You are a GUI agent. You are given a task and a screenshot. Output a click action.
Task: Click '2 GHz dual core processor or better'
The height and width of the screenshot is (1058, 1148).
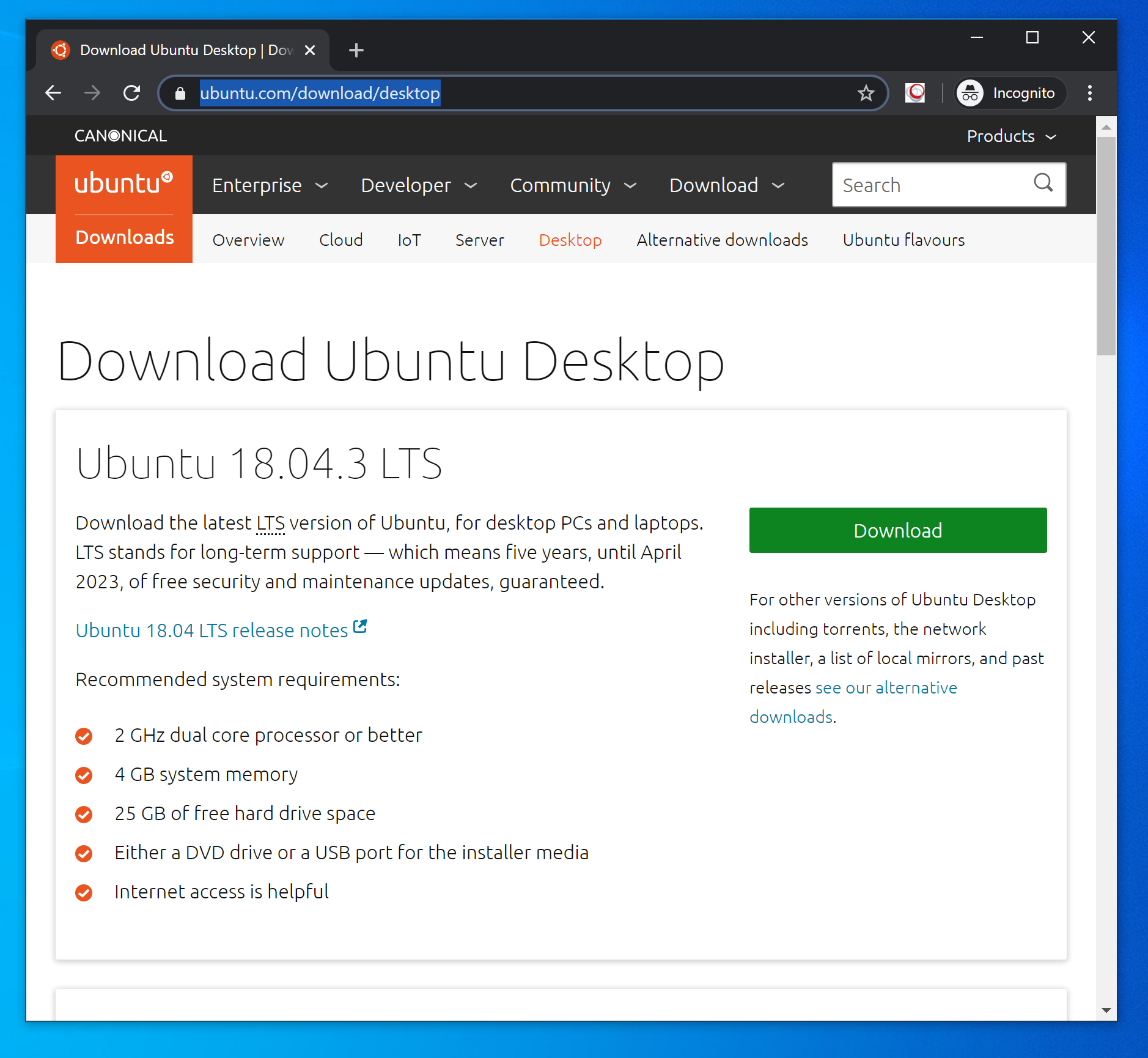(268, 735)
